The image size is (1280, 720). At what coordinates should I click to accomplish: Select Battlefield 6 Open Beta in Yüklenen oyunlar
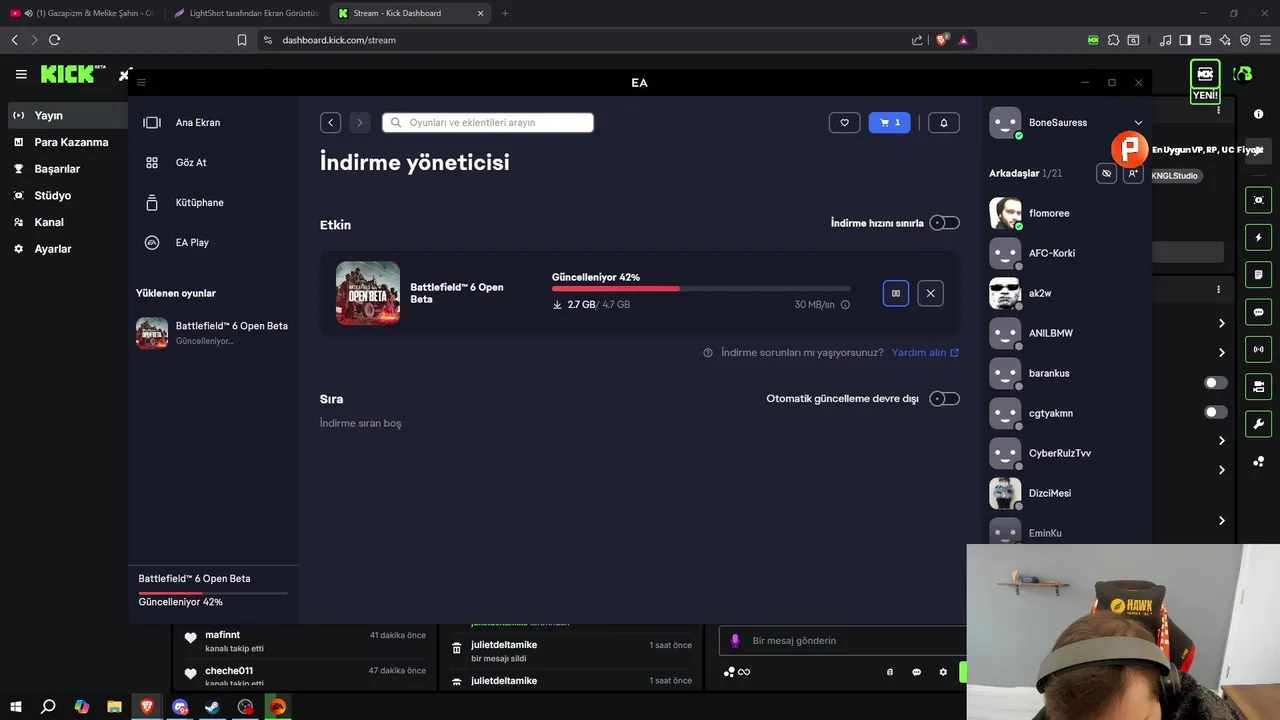pyautogui.click(x=213, y=332)
